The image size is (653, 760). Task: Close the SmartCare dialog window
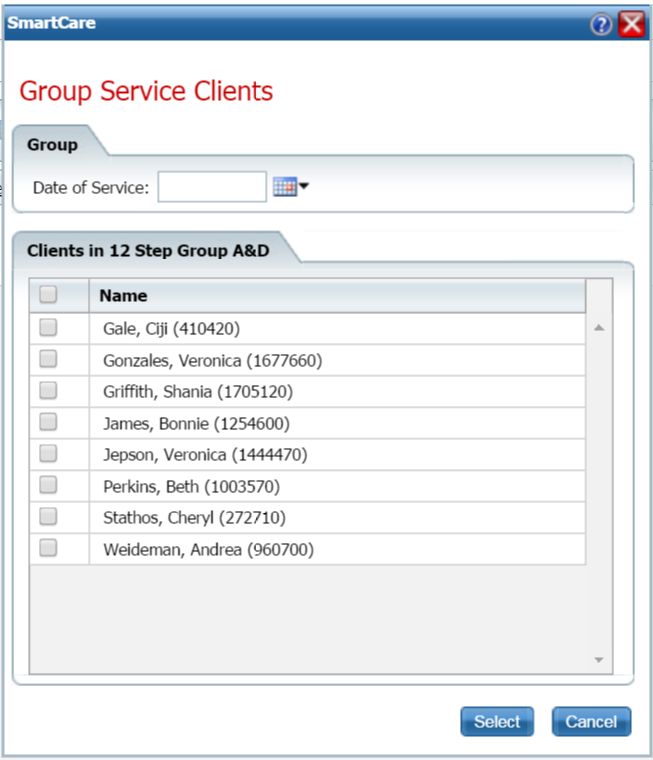(631, 25)
